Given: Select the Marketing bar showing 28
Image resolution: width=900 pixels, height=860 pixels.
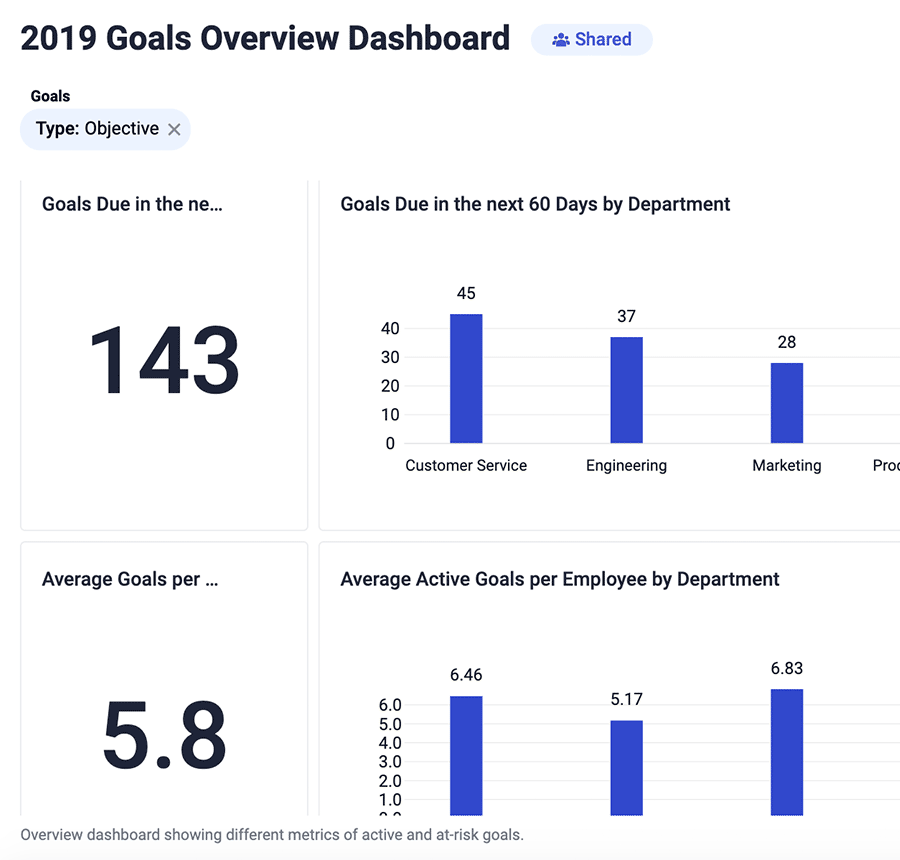Looking at the screenshot, I should click(787, 402).
